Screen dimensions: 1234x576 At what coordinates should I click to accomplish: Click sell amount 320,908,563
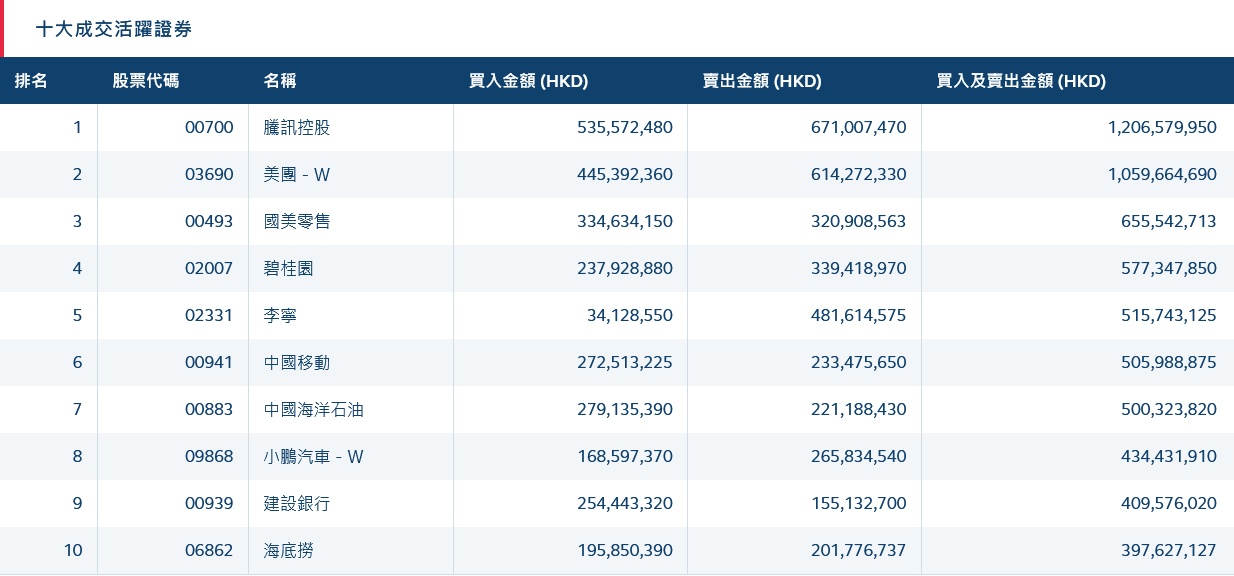point(859,221)
